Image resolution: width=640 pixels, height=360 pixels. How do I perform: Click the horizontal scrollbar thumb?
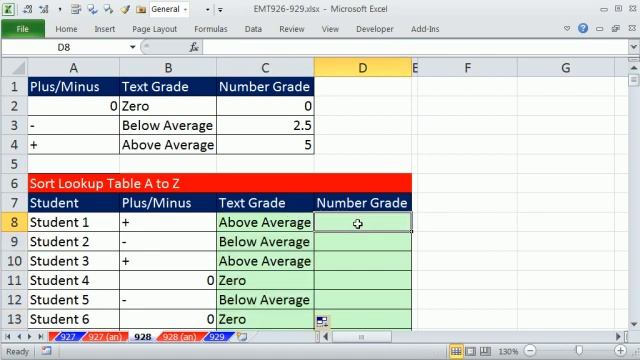coord(361,337)
